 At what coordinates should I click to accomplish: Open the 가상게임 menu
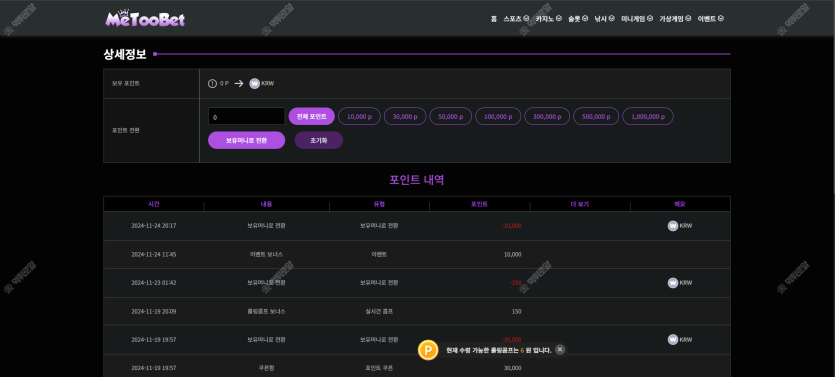pos(671,19)
